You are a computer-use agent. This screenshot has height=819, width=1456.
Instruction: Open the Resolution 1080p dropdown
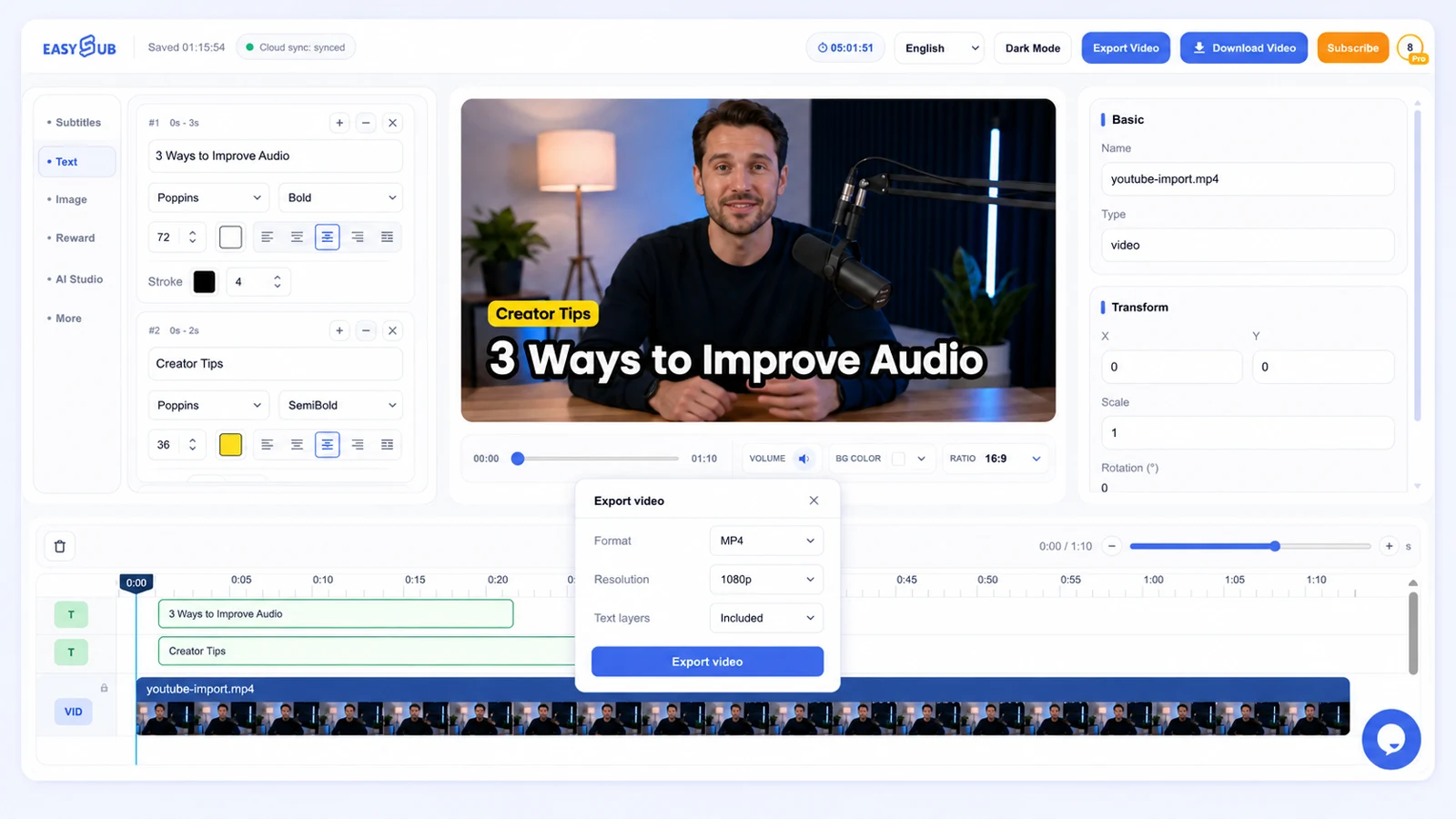766,580
